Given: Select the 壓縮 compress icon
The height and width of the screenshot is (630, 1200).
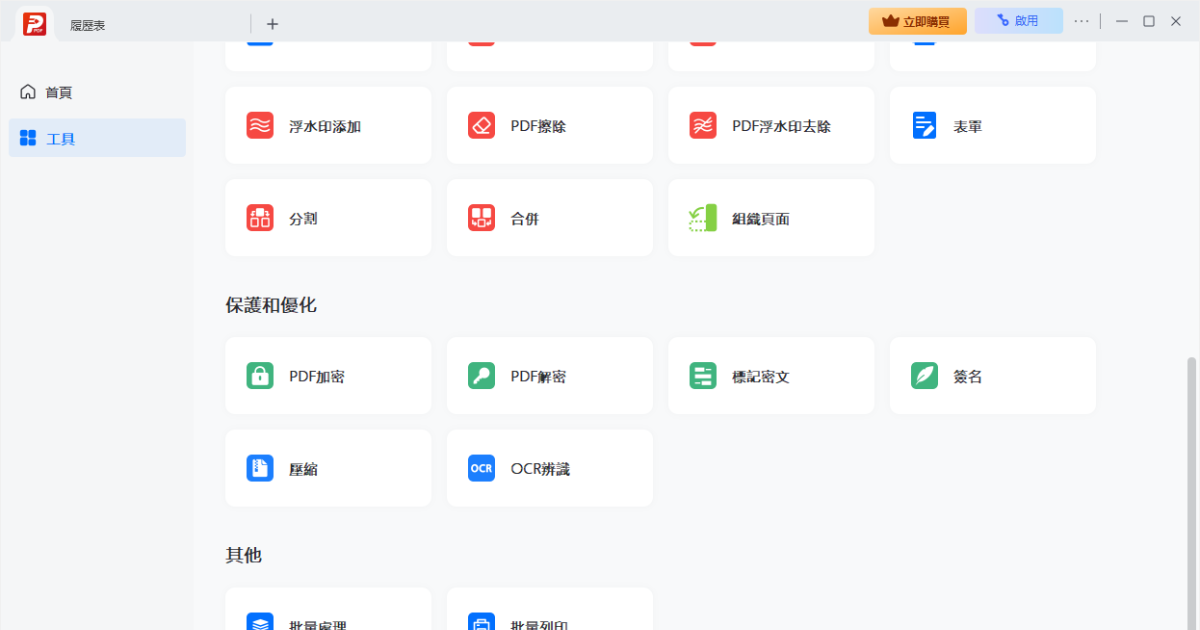Looking at the screenshot, I should pyautogui.click(x=260, y=468).
